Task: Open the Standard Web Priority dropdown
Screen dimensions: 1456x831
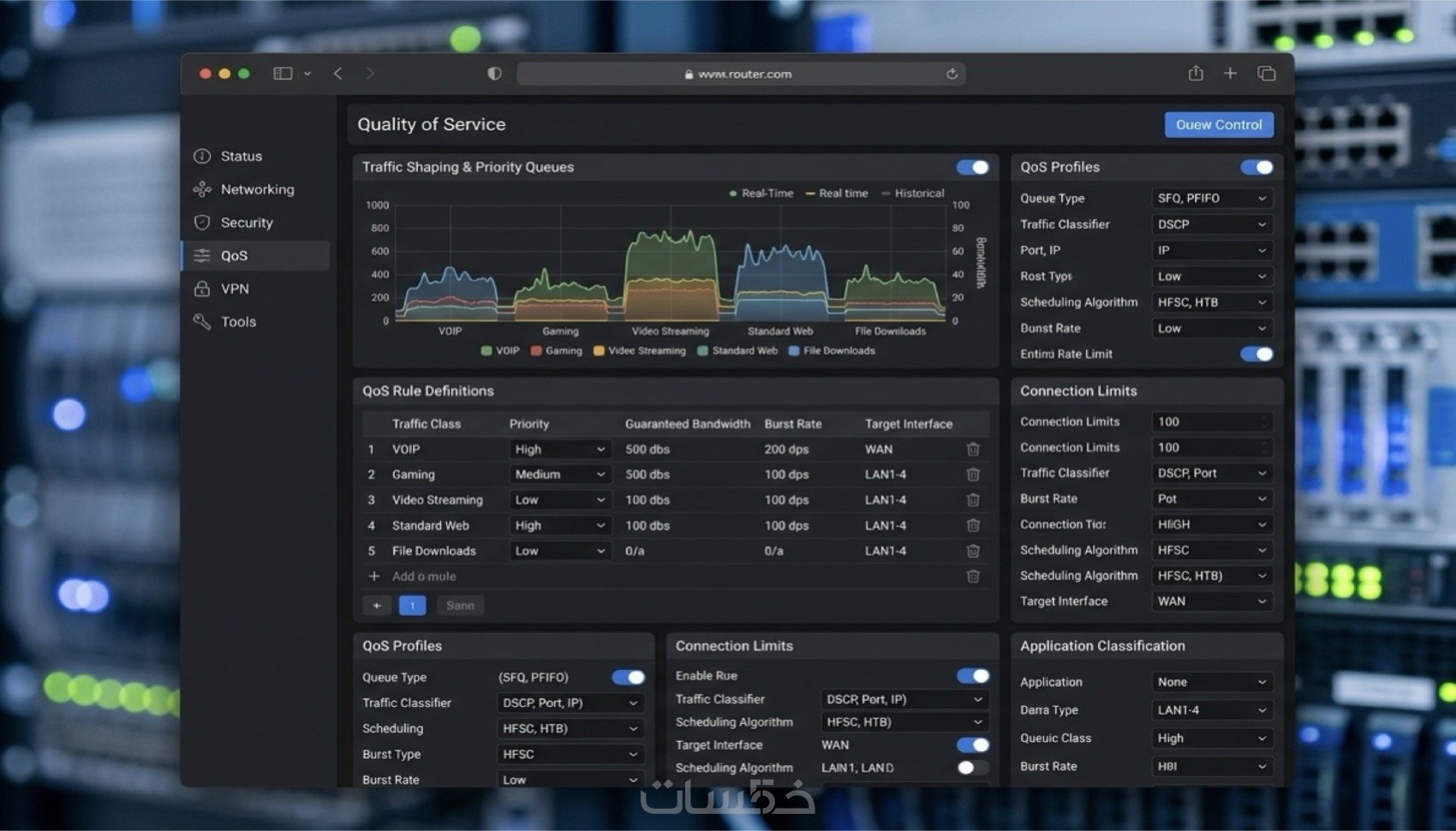Action: 560,525
